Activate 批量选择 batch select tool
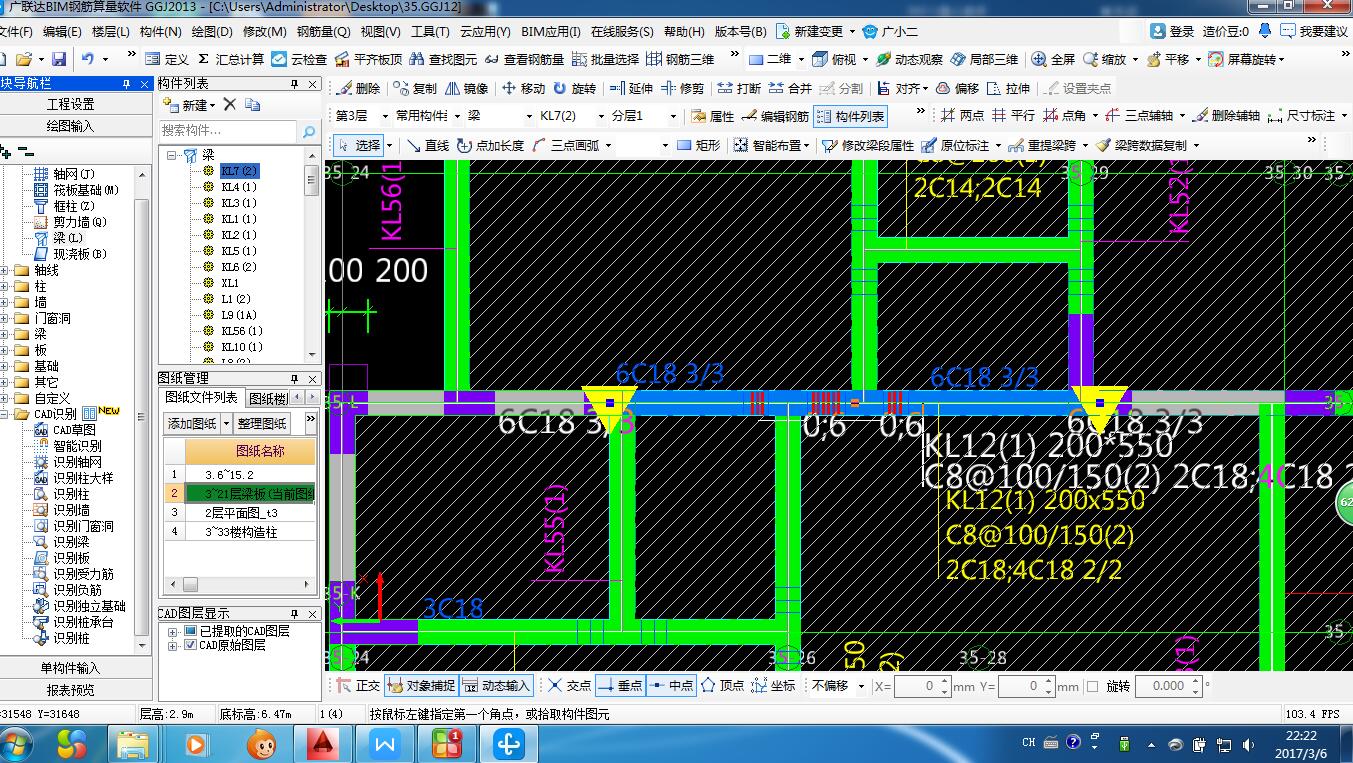1353x763 pixels. pyautogui.click(x=605, y=60)
